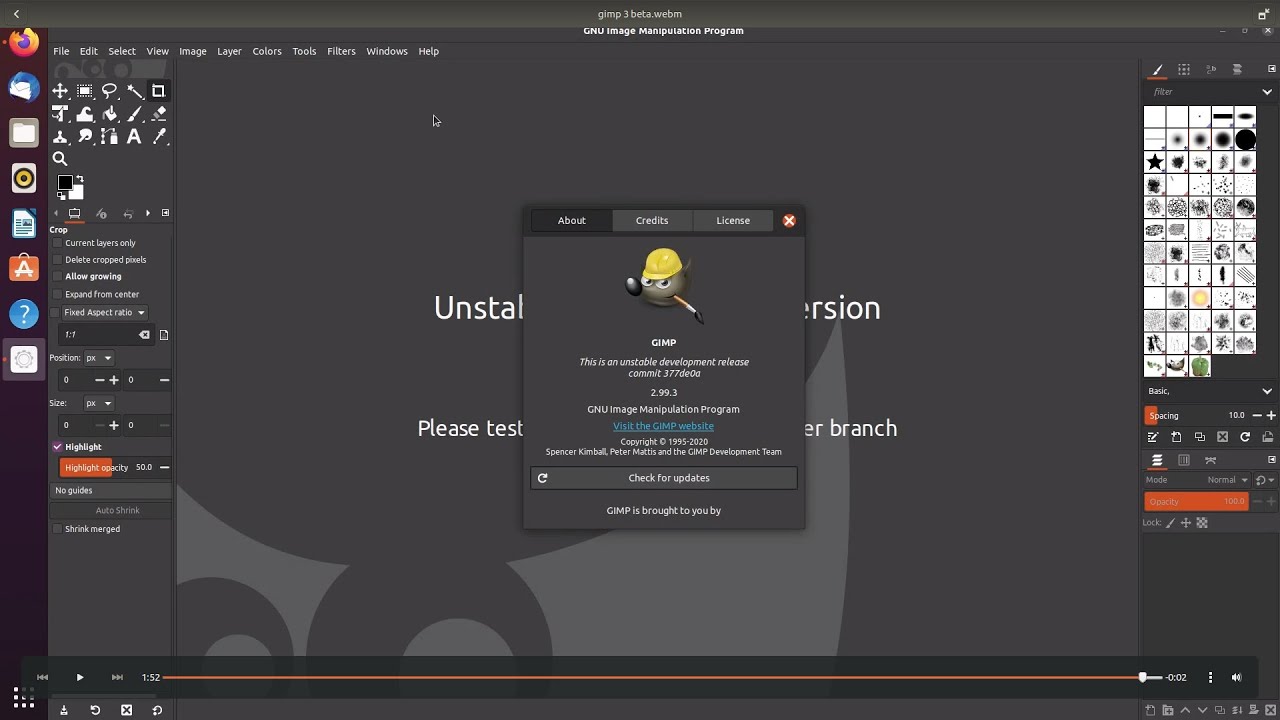Screen dimensions: 1280x720
Task: Open the No guides dropdown
Action: pos(111,491)
